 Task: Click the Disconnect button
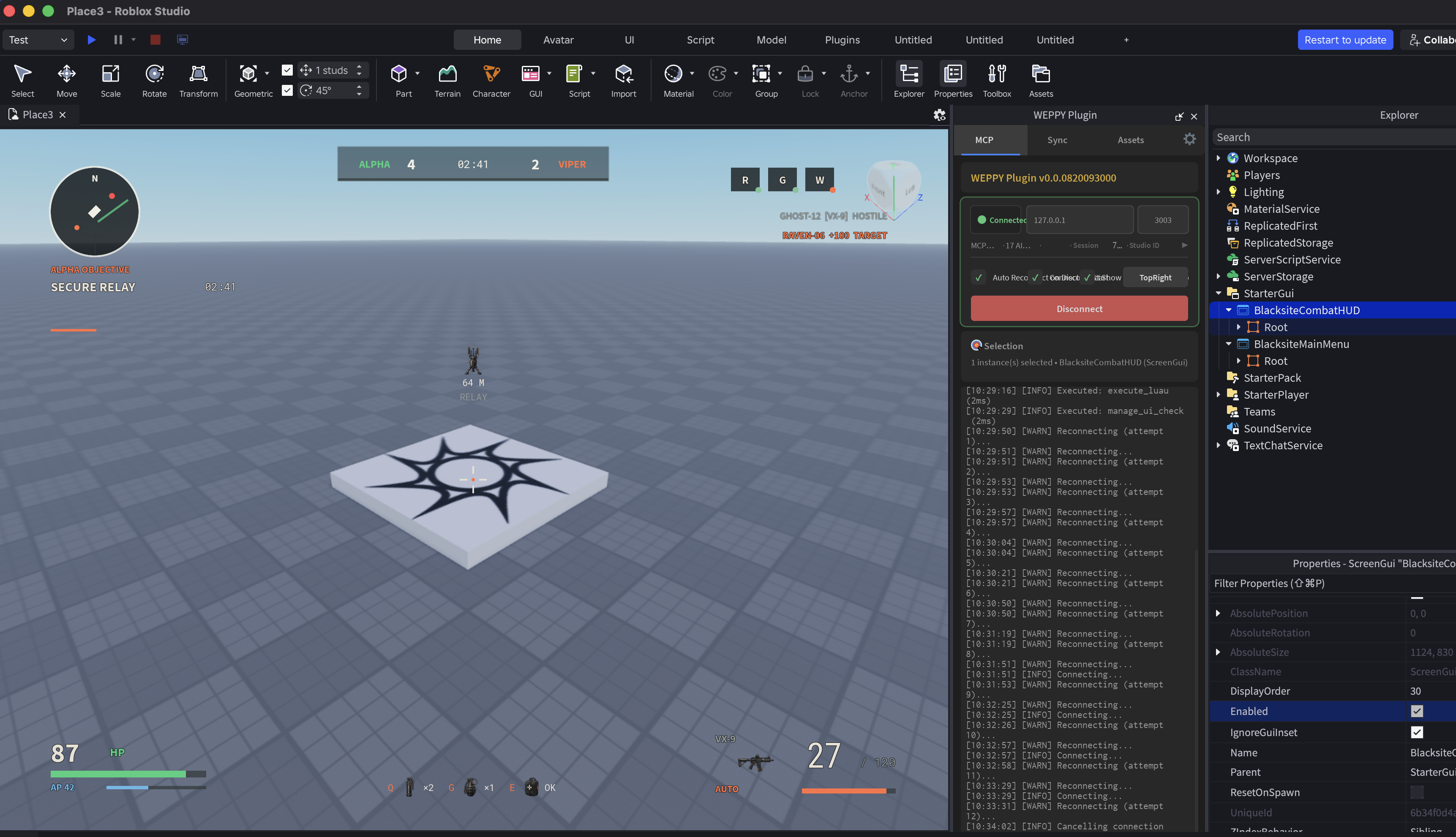pos(1079,308)
